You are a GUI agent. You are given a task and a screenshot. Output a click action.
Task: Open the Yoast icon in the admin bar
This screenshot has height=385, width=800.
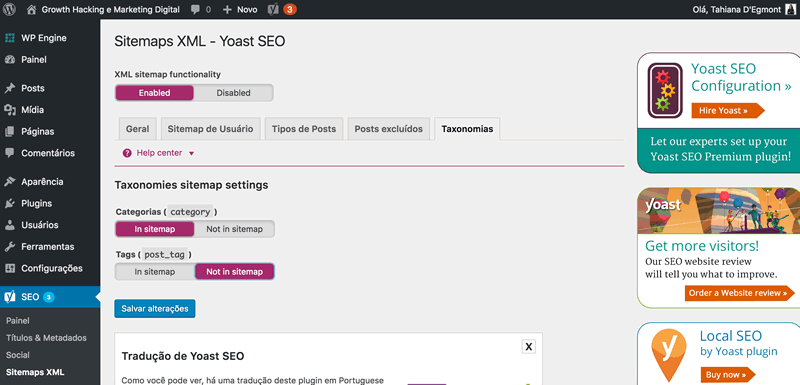273,9
